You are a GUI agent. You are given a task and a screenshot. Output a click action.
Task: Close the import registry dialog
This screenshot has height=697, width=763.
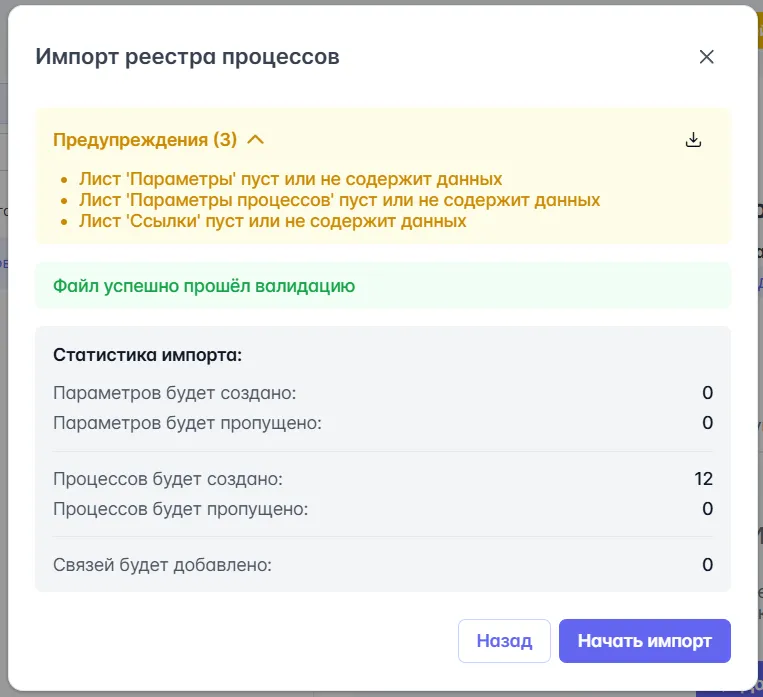click(x=706, y=57)
